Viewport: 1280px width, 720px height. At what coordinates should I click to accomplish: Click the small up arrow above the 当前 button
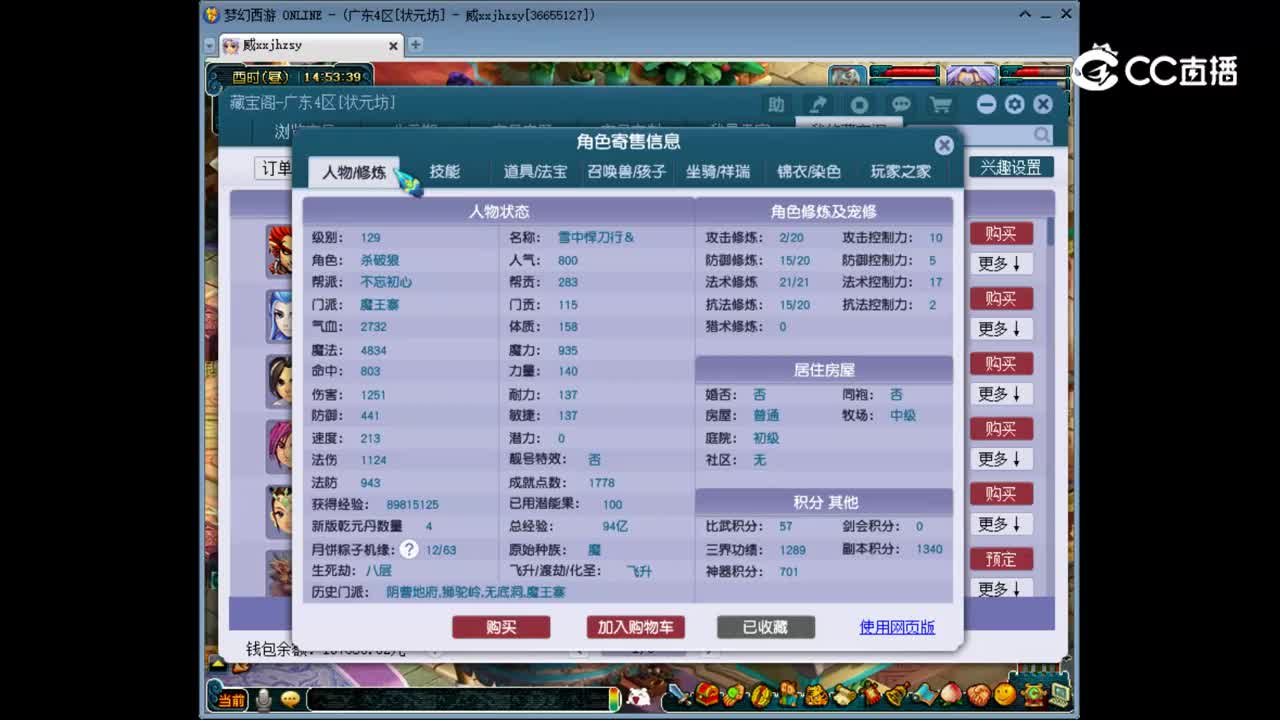(x=217, y=662)
